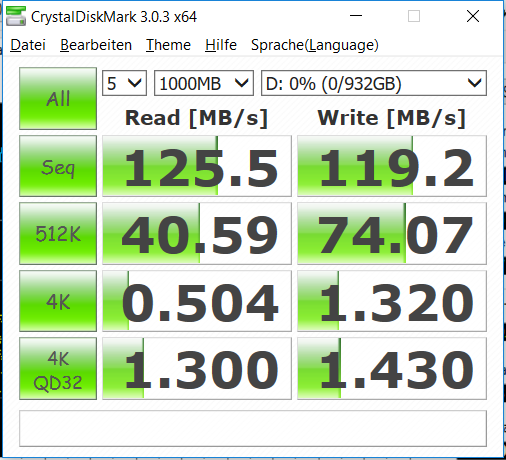The image size is (506, 460).
Task: Click the 512K write result 74.07
Action: click(x=392, y=233)
